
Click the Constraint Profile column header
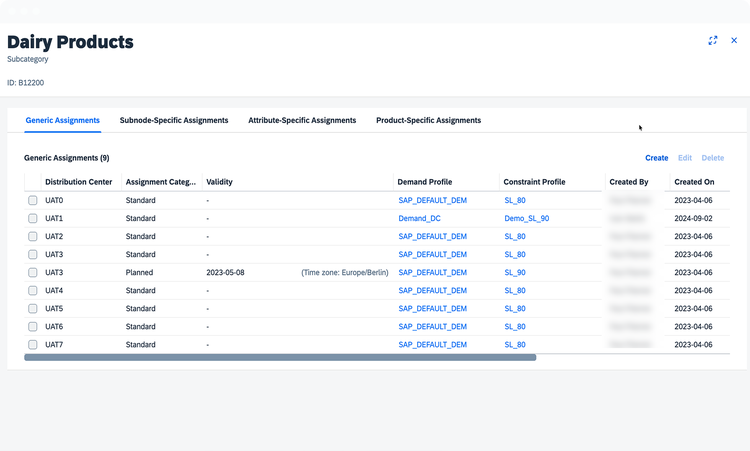[551, 182]
